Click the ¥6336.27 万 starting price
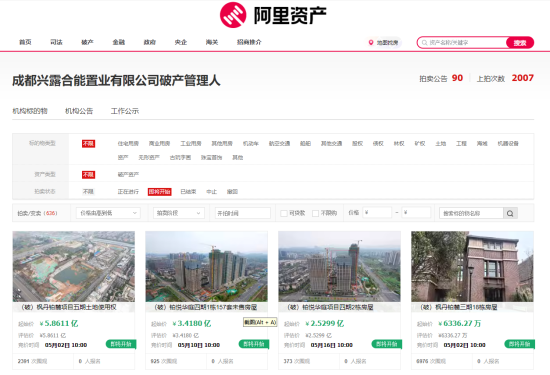 460,323
